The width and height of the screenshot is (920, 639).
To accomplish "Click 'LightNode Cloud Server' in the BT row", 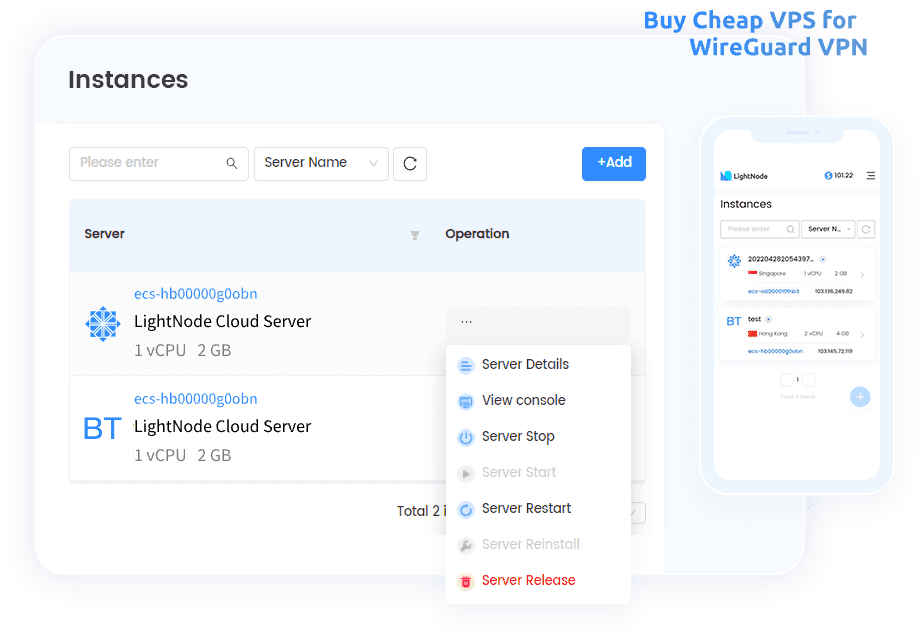I will pyautogui.click(x=222, y=427).
